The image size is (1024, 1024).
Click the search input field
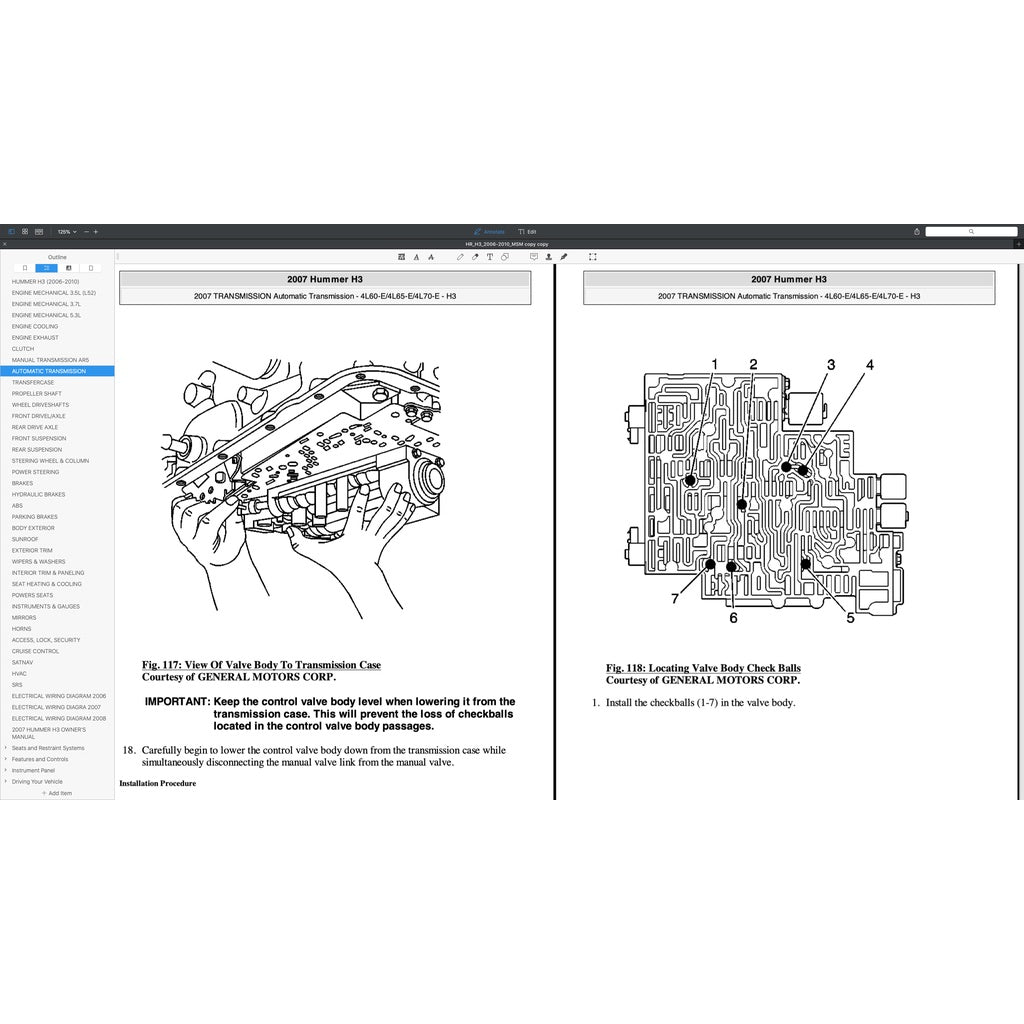pyautogui.click(x=970, y=232)
